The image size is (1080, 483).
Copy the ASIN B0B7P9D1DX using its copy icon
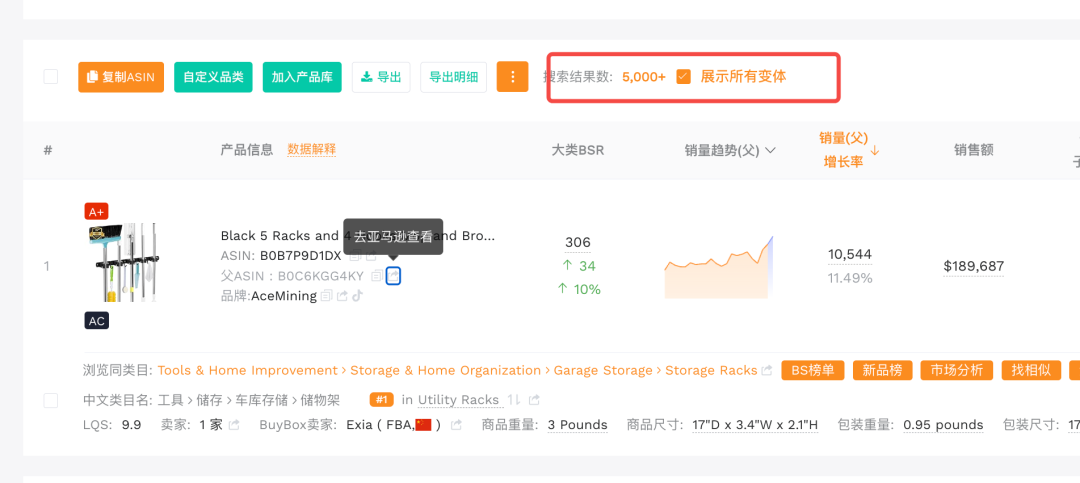click(x=355, y=256)
